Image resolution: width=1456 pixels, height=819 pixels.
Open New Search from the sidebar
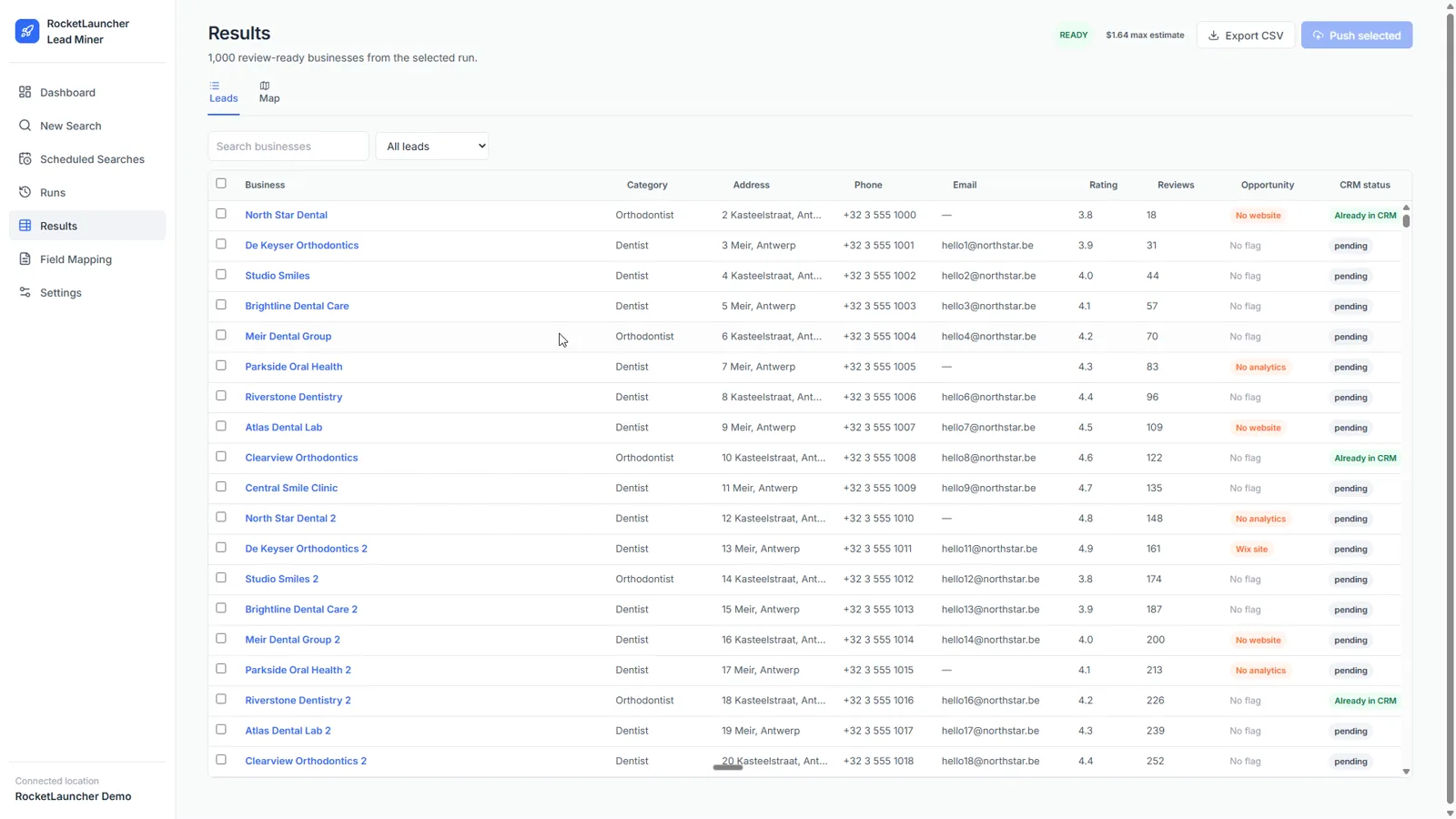click(87, 126)
